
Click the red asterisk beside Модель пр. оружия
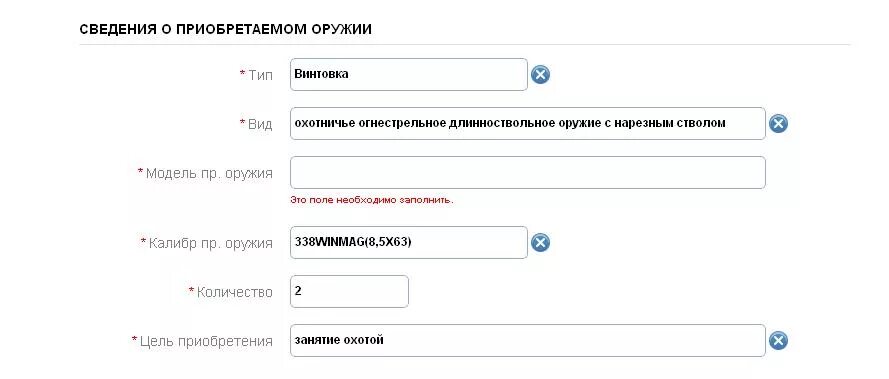tap(141, 171)
